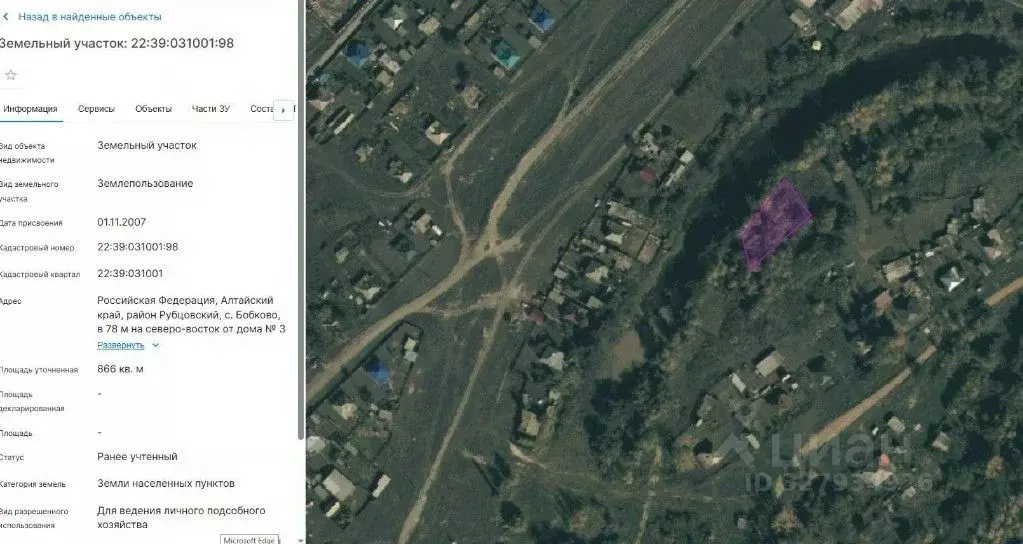This screenshot has width=1023, height=544.
Task: Click the back chevron arrow icon
Action: (6, 17)
